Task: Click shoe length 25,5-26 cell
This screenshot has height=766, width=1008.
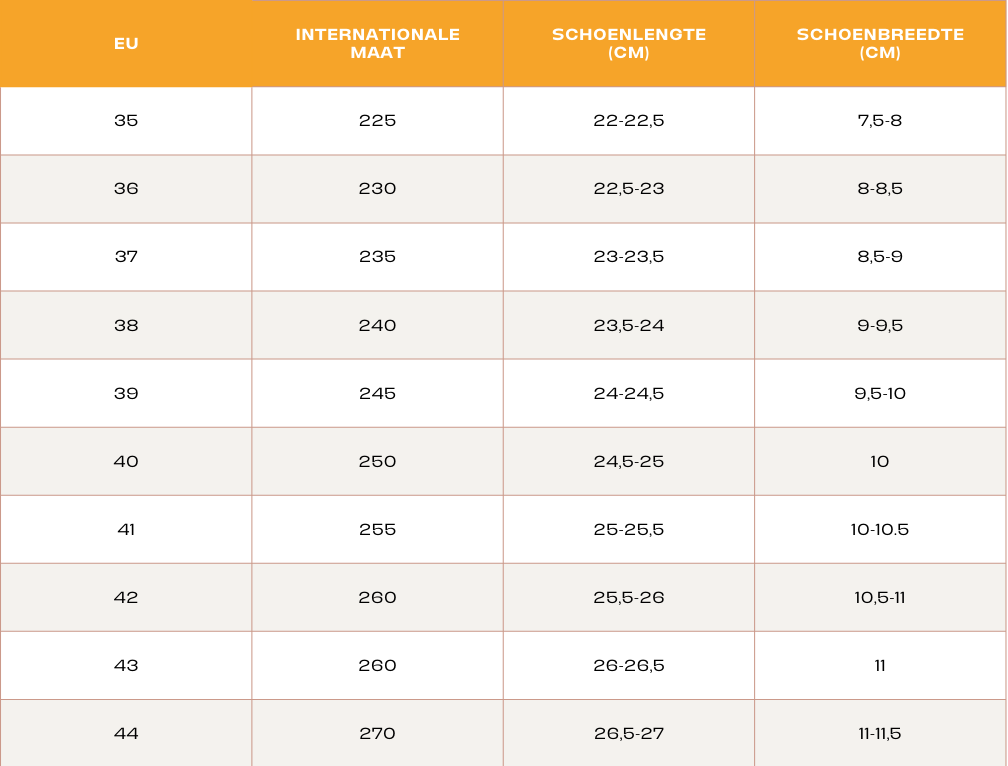Action: tap(629, 597)
